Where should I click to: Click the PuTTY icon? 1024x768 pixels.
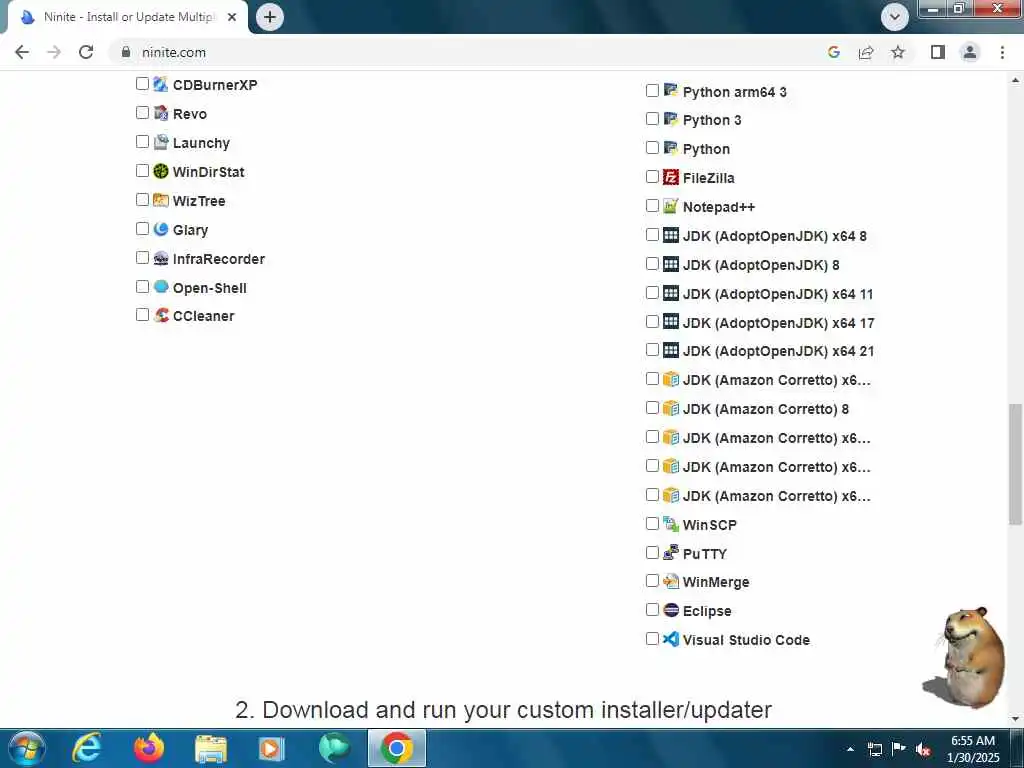coord(671,553)
